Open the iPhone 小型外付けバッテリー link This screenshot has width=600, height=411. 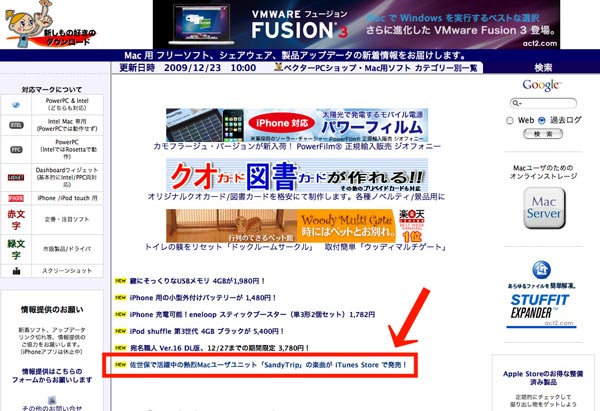202,298
